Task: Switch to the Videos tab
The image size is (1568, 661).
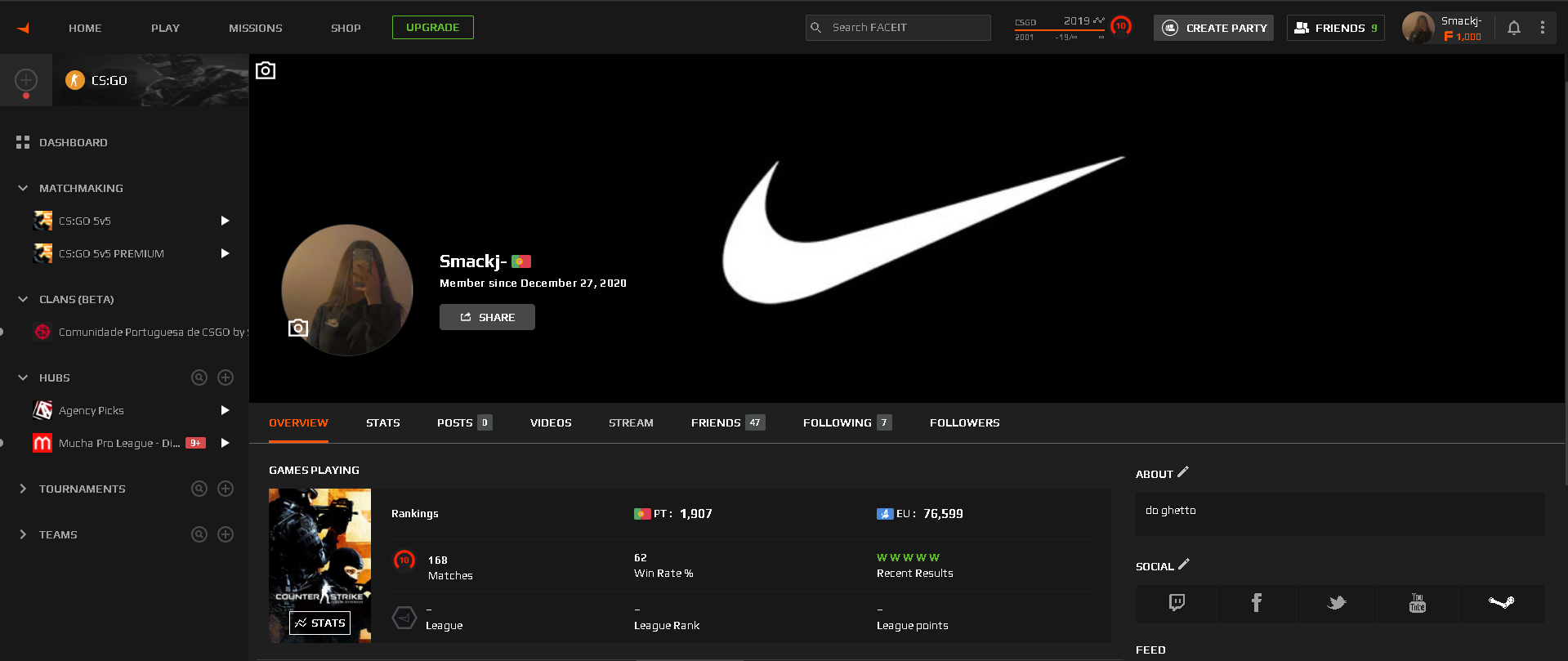Action: click(551, 422)
